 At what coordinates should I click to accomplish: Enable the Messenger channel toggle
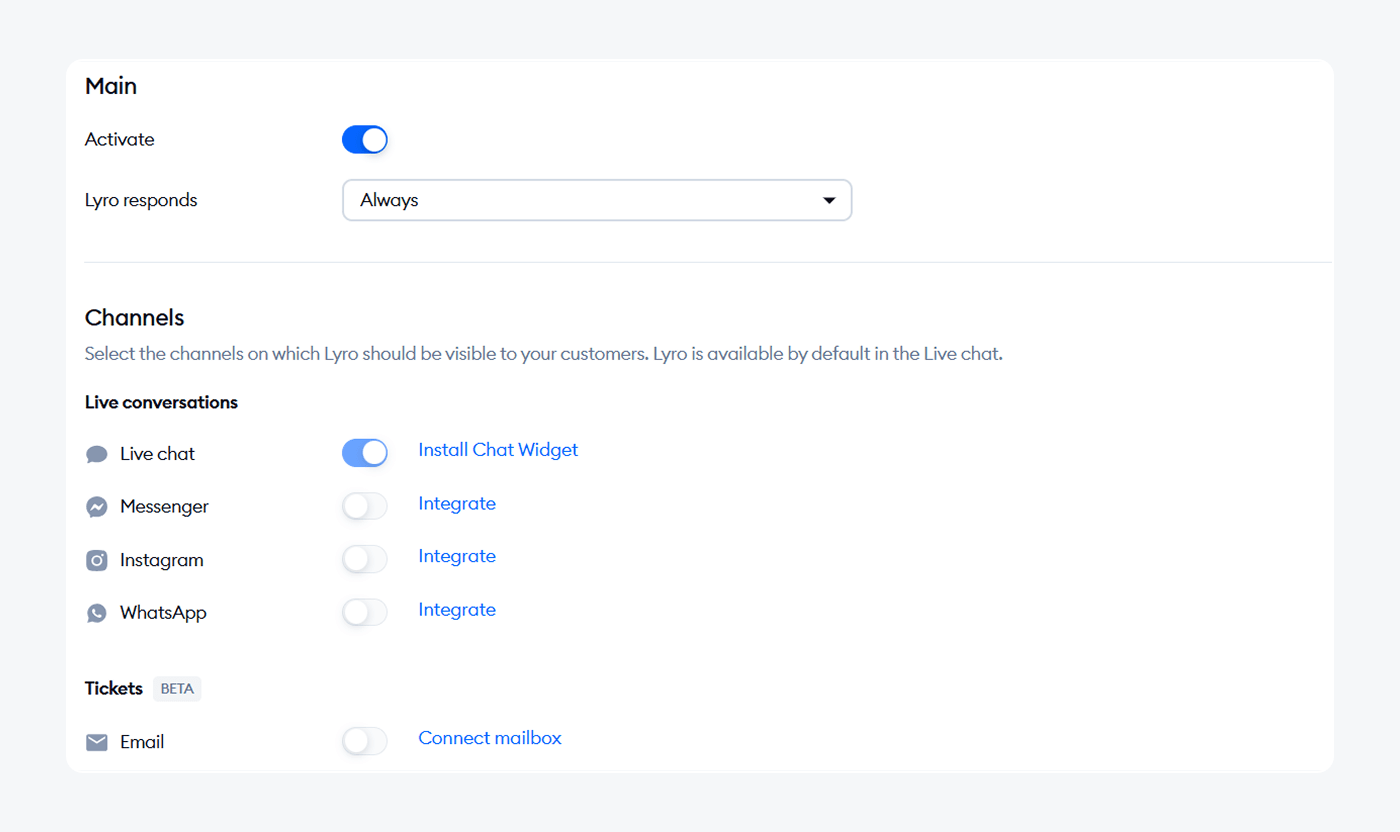pyautogui.click(x=364, y=506)
